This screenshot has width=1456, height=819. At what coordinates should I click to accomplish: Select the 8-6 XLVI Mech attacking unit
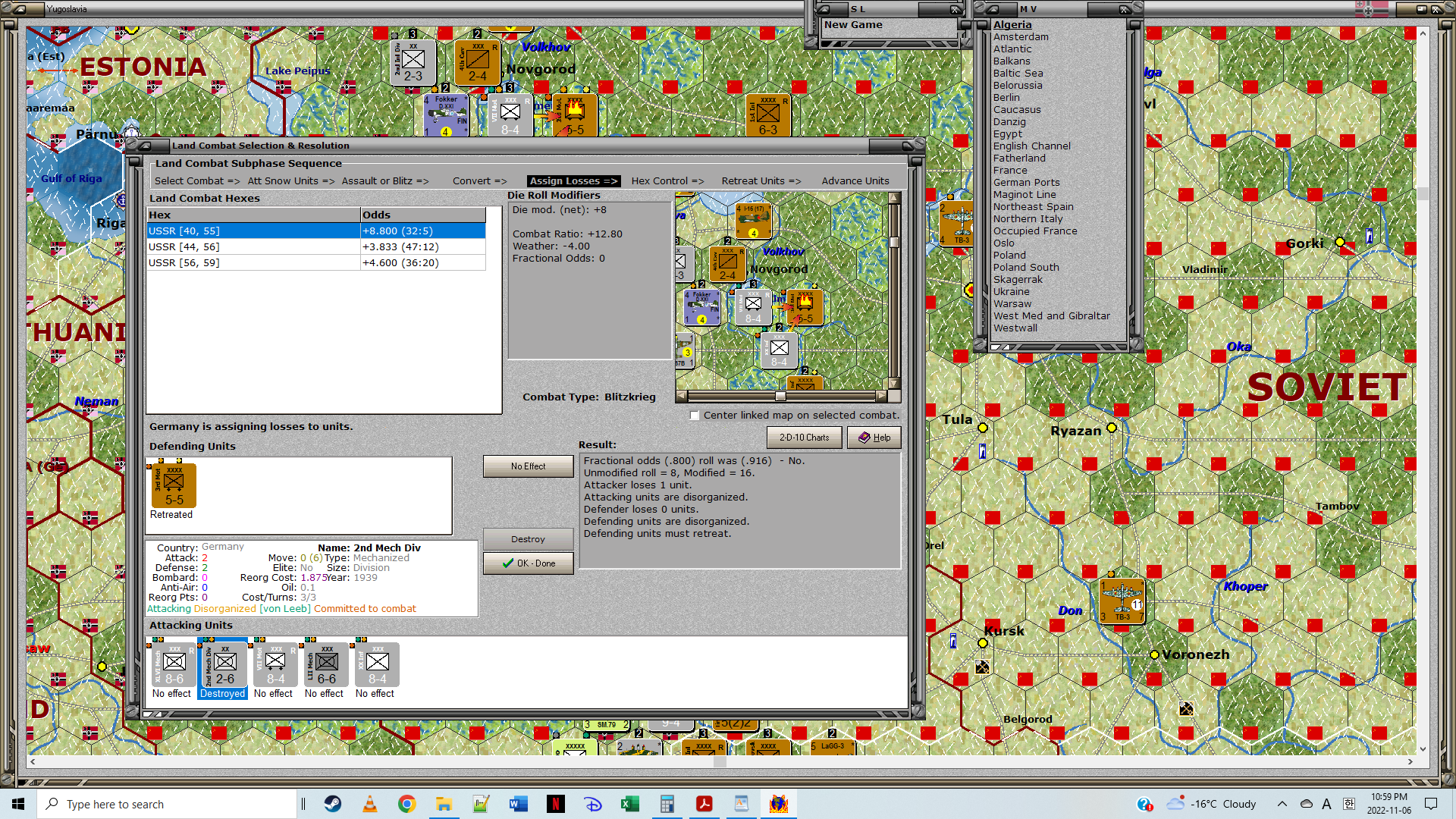[x=174, y=665]
